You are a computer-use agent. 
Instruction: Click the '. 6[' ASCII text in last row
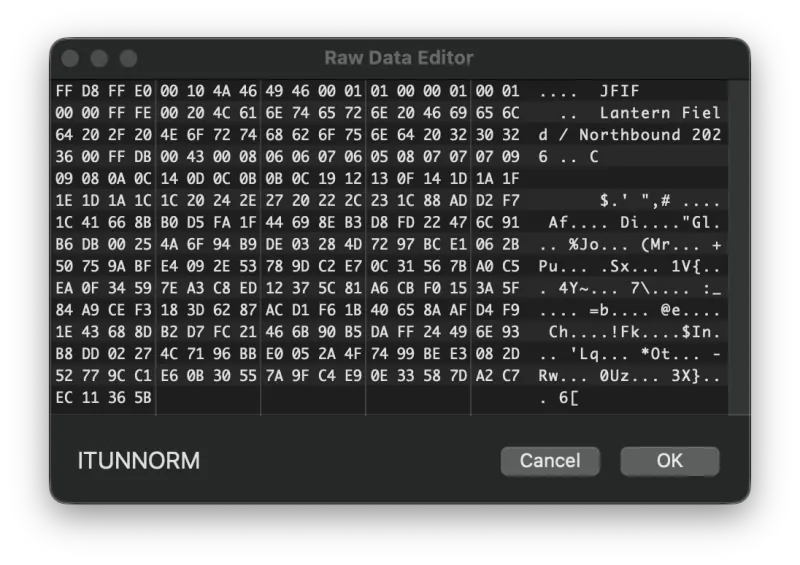559,398
